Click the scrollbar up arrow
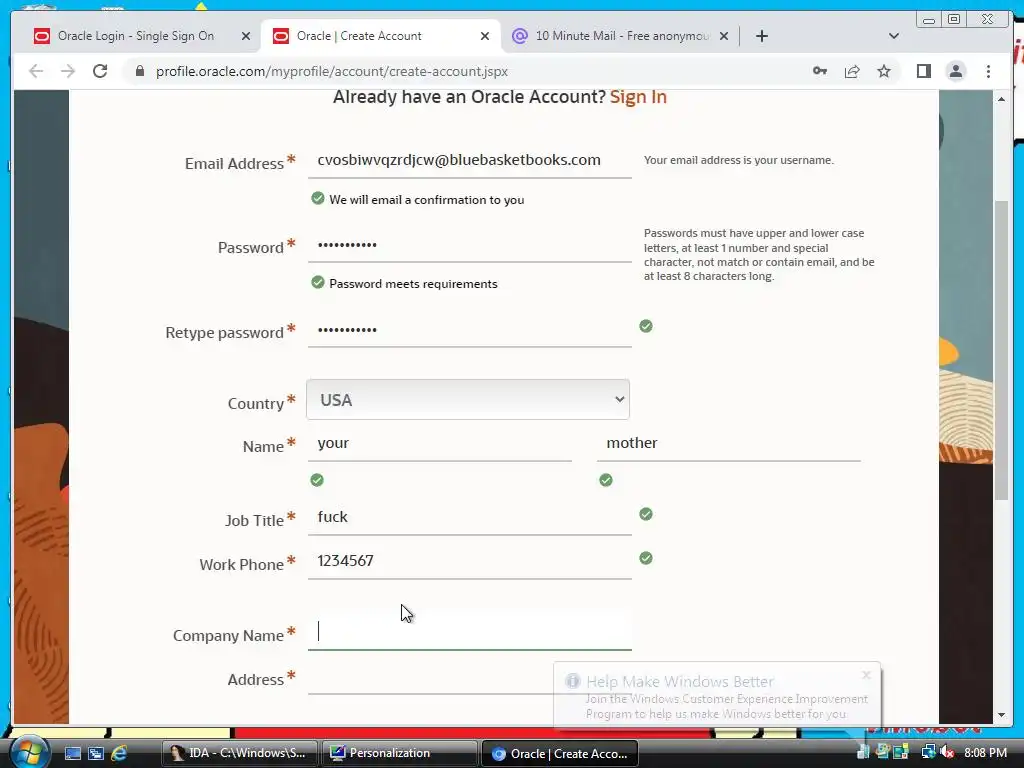 point(1001,99)
